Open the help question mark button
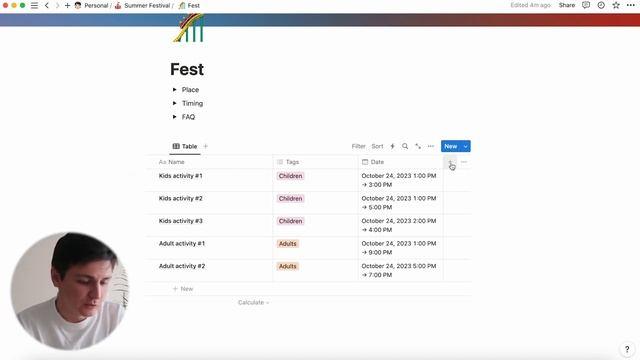The height and width of the screenshot is (360, 640). 627,349
